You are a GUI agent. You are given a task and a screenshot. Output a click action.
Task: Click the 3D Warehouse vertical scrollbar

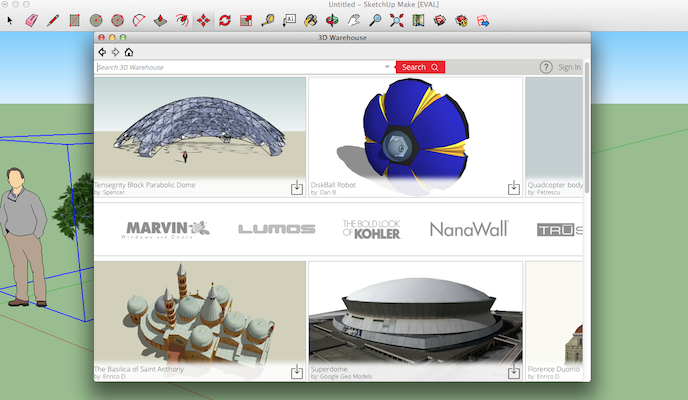587,127
